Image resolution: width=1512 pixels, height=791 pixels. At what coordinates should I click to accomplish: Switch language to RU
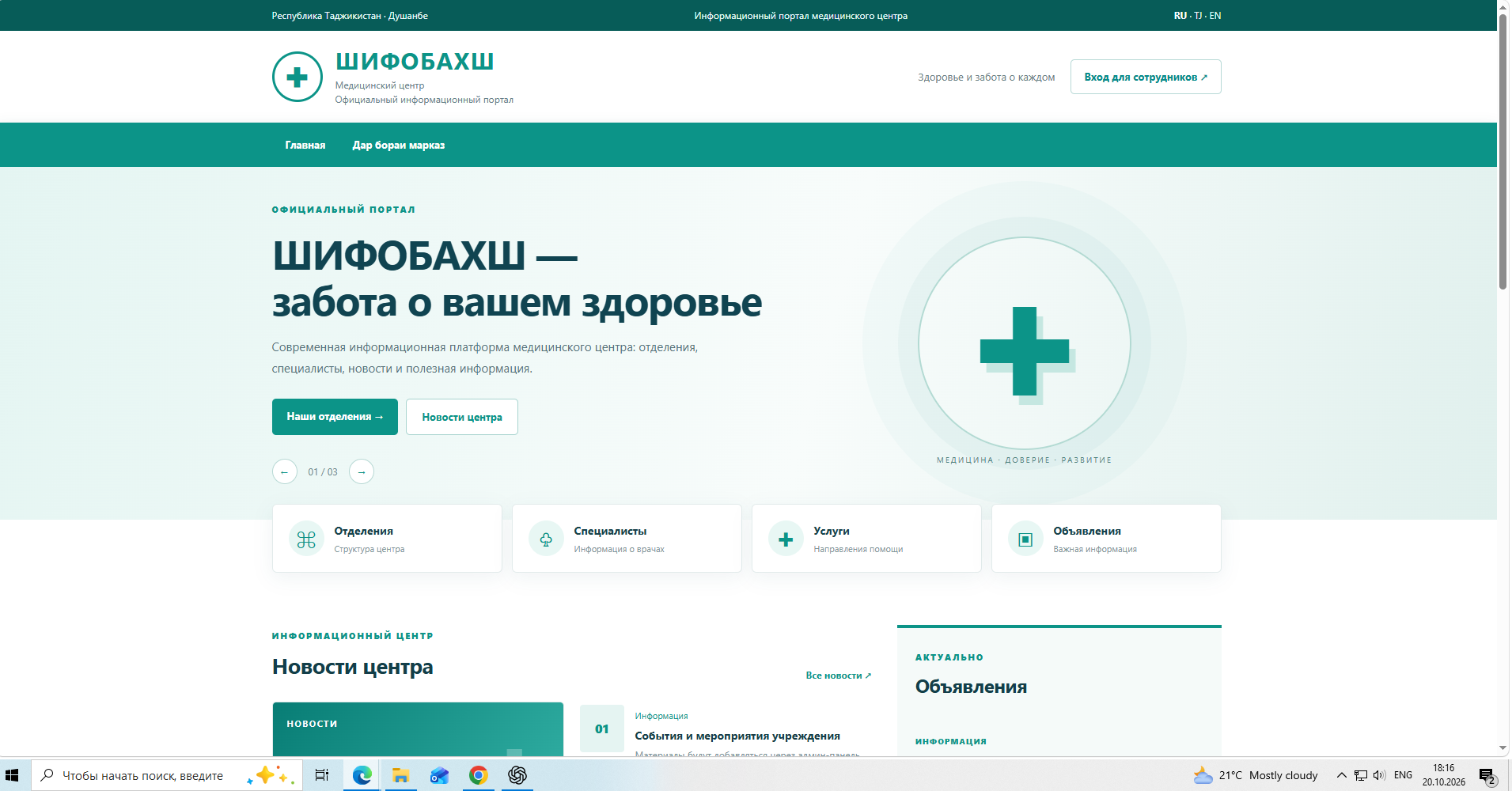(1180, 16)
